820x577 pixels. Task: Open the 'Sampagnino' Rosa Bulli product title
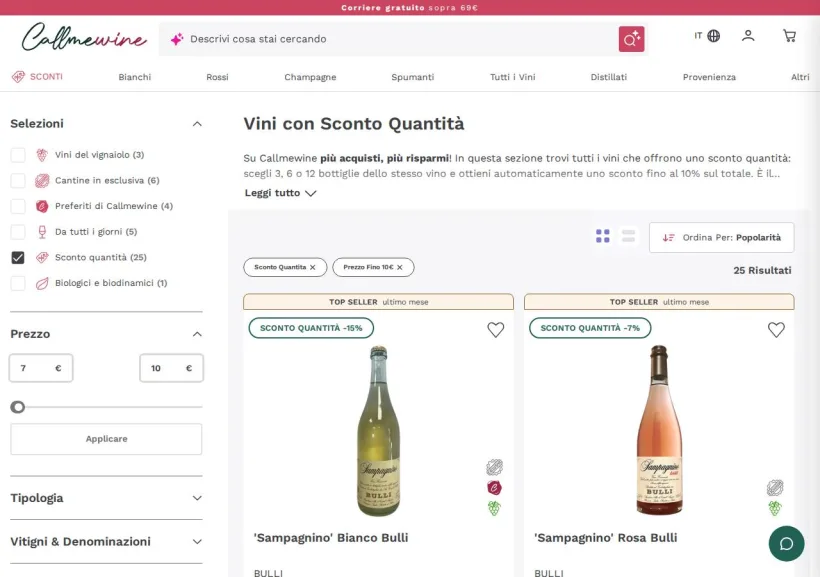point(606,538)
